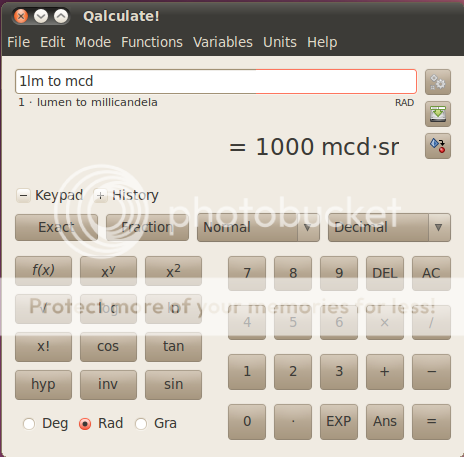Click the RAD status label

coord(404,103)
